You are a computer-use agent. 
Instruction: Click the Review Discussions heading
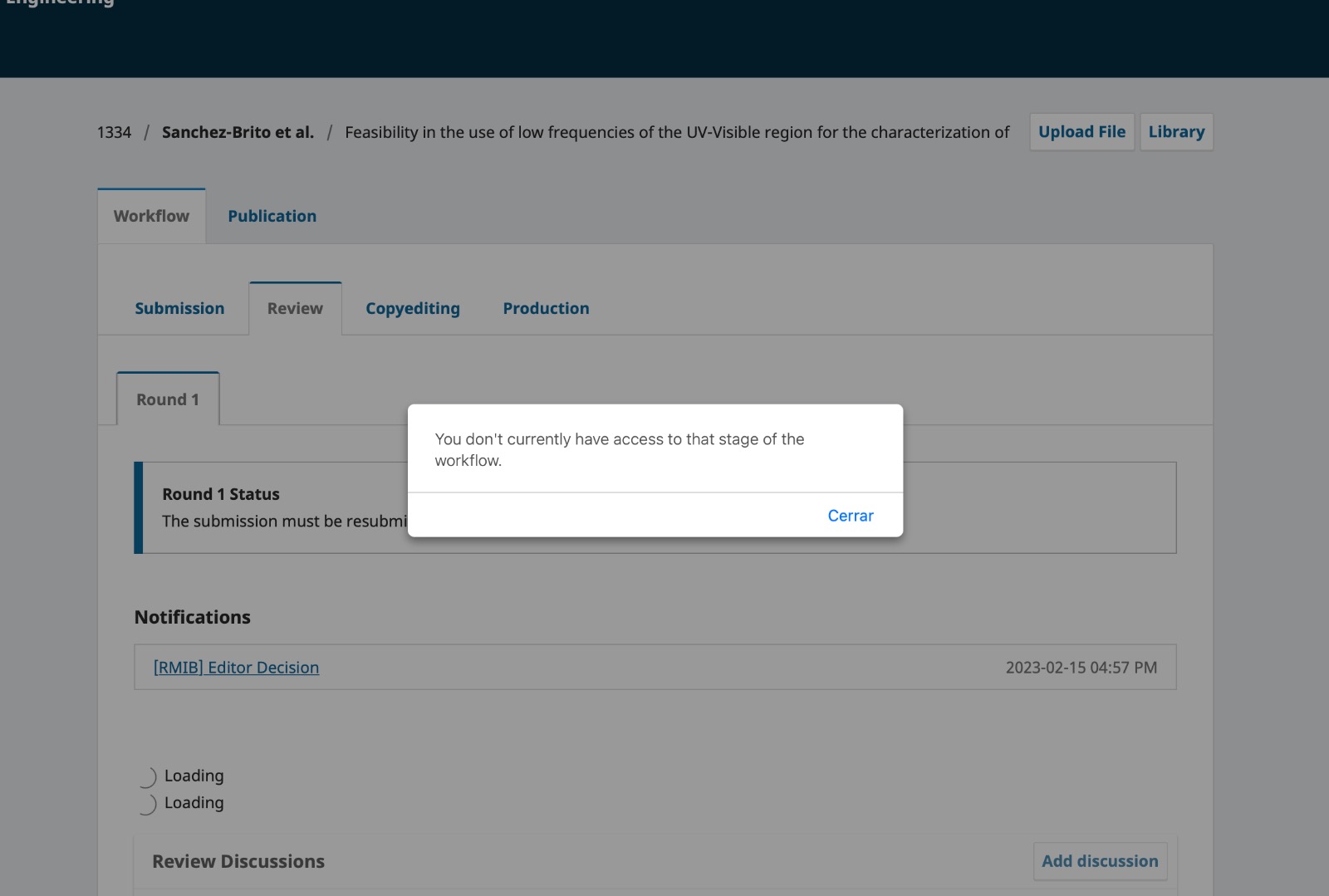[238, 861]
